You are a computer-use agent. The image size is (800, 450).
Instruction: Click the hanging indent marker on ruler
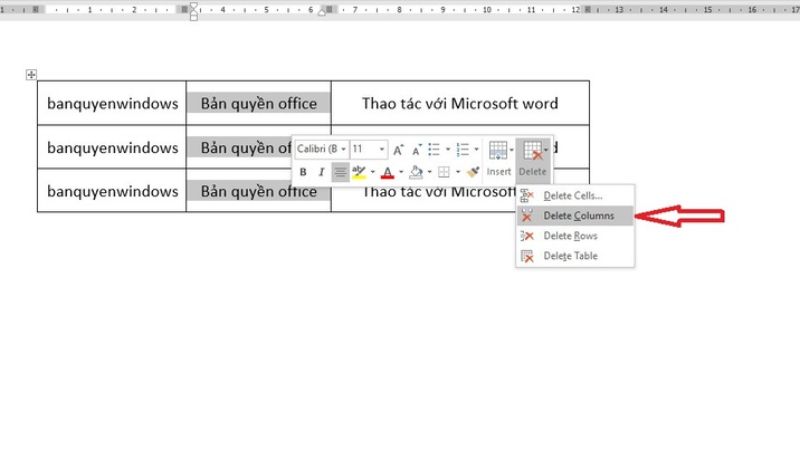pos(194,14)
